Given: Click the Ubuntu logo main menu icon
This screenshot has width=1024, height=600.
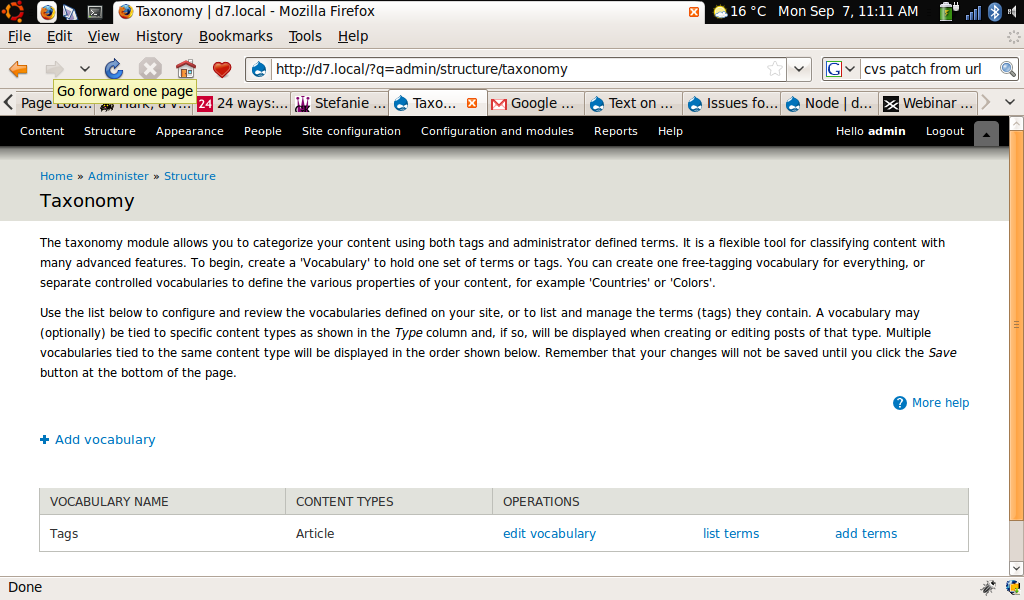Looking at the screenshot, I should click(14, 11).
